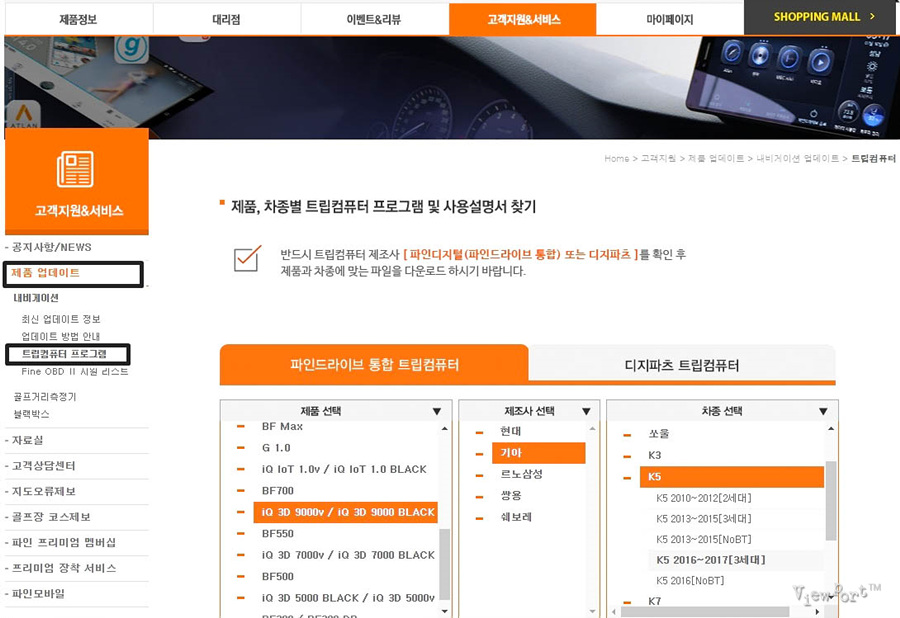900x618 pixels.
Task: Expand the 제품 선택 dropdown arrow
Action: tap(436, 411)
